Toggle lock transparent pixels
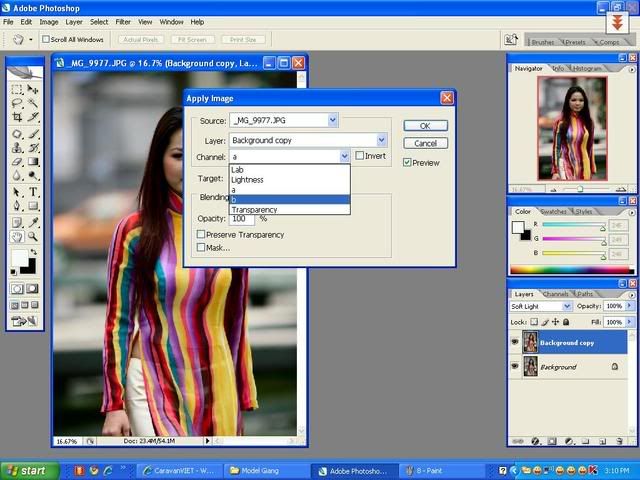 point(534,322)
